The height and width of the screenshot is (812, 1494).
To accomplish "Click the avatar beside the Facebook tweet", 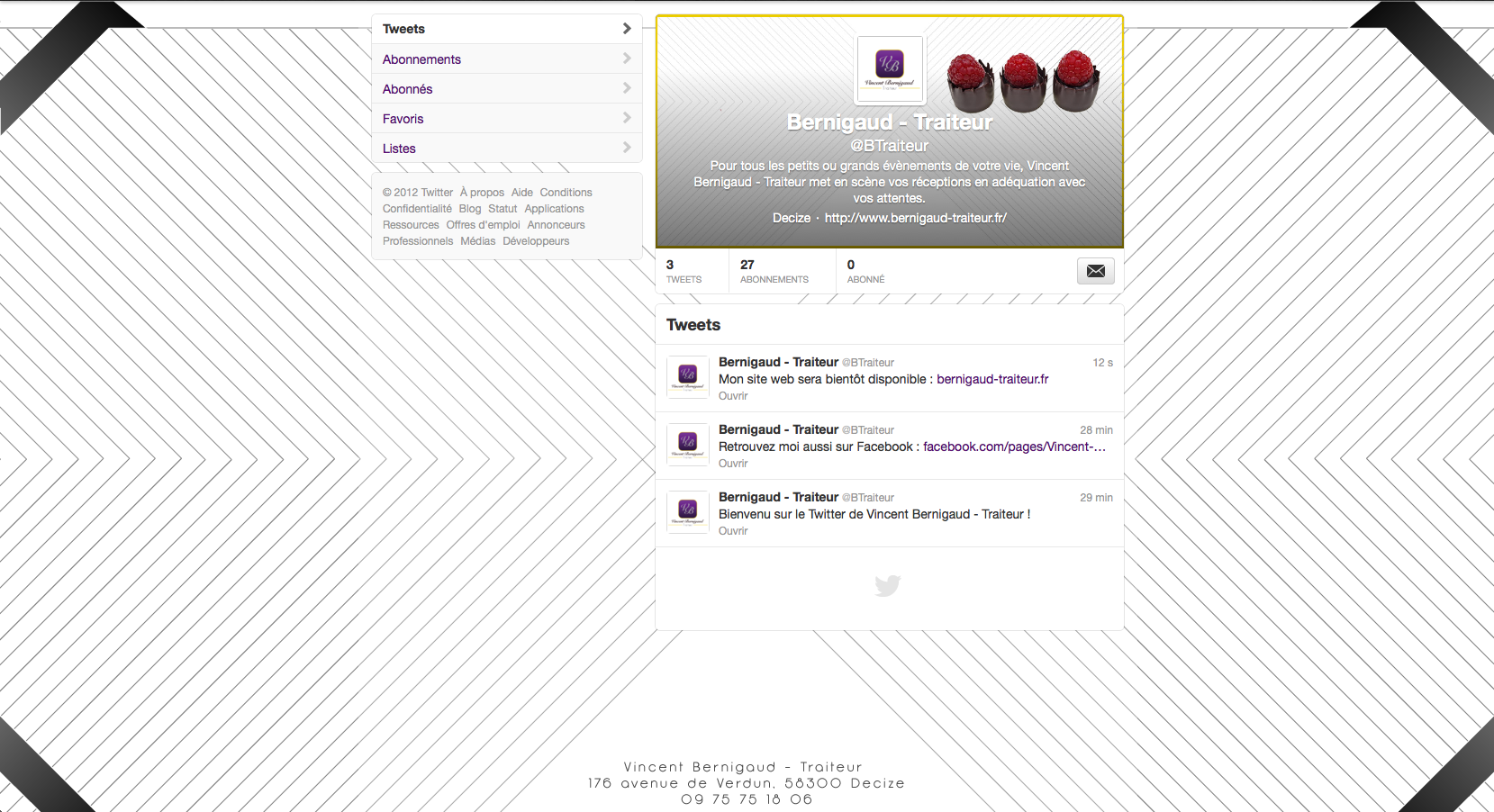I will 688,445.
